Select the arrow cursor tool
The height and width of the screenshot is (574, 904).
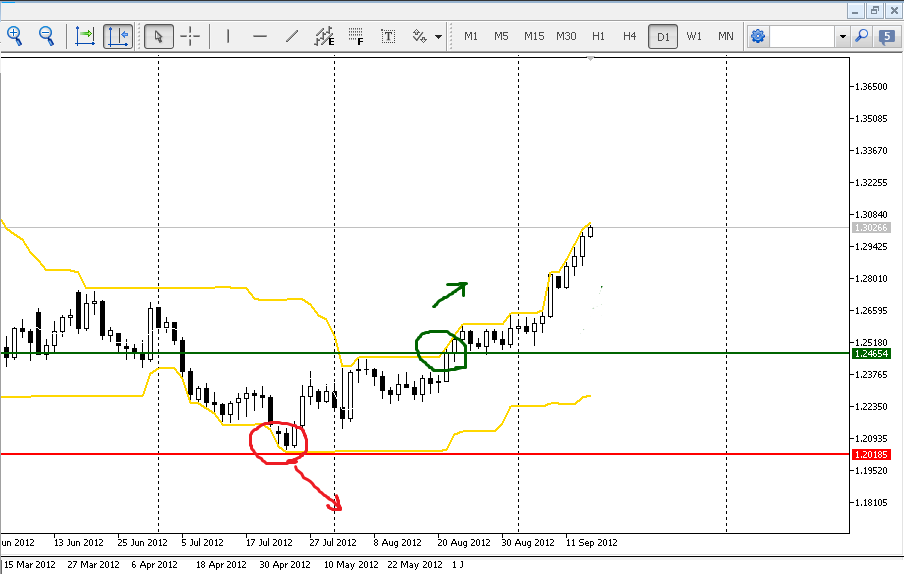159,36
